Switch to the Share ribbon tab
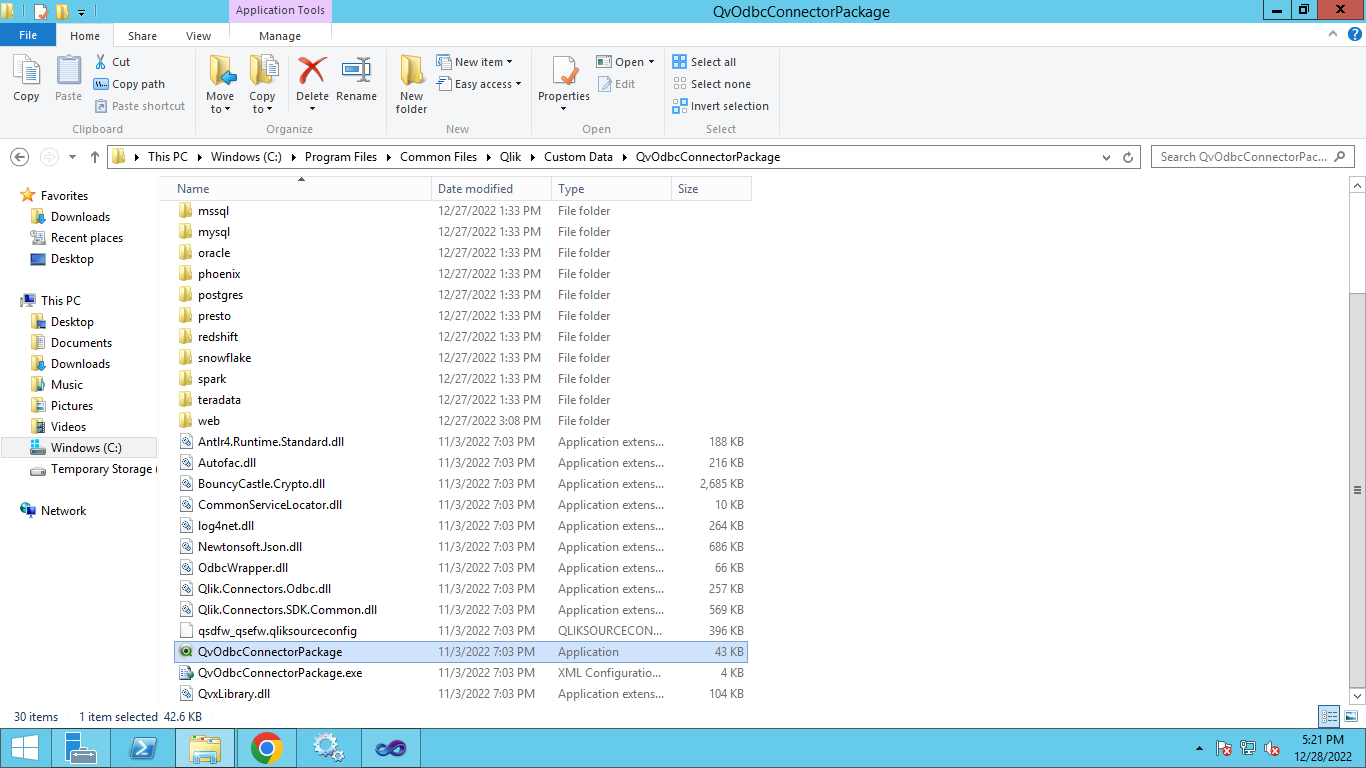The width and height of the screenshot is (1366, 768). pos(142,36)
